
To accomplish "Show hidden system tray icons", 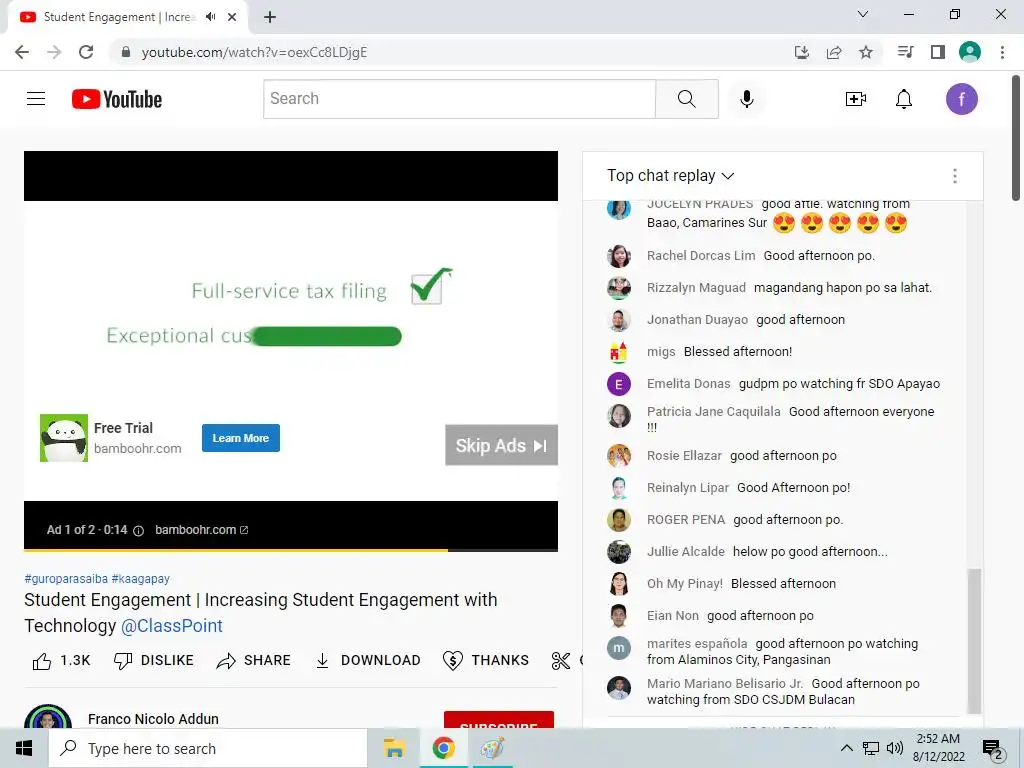I will tap(846, 748).
